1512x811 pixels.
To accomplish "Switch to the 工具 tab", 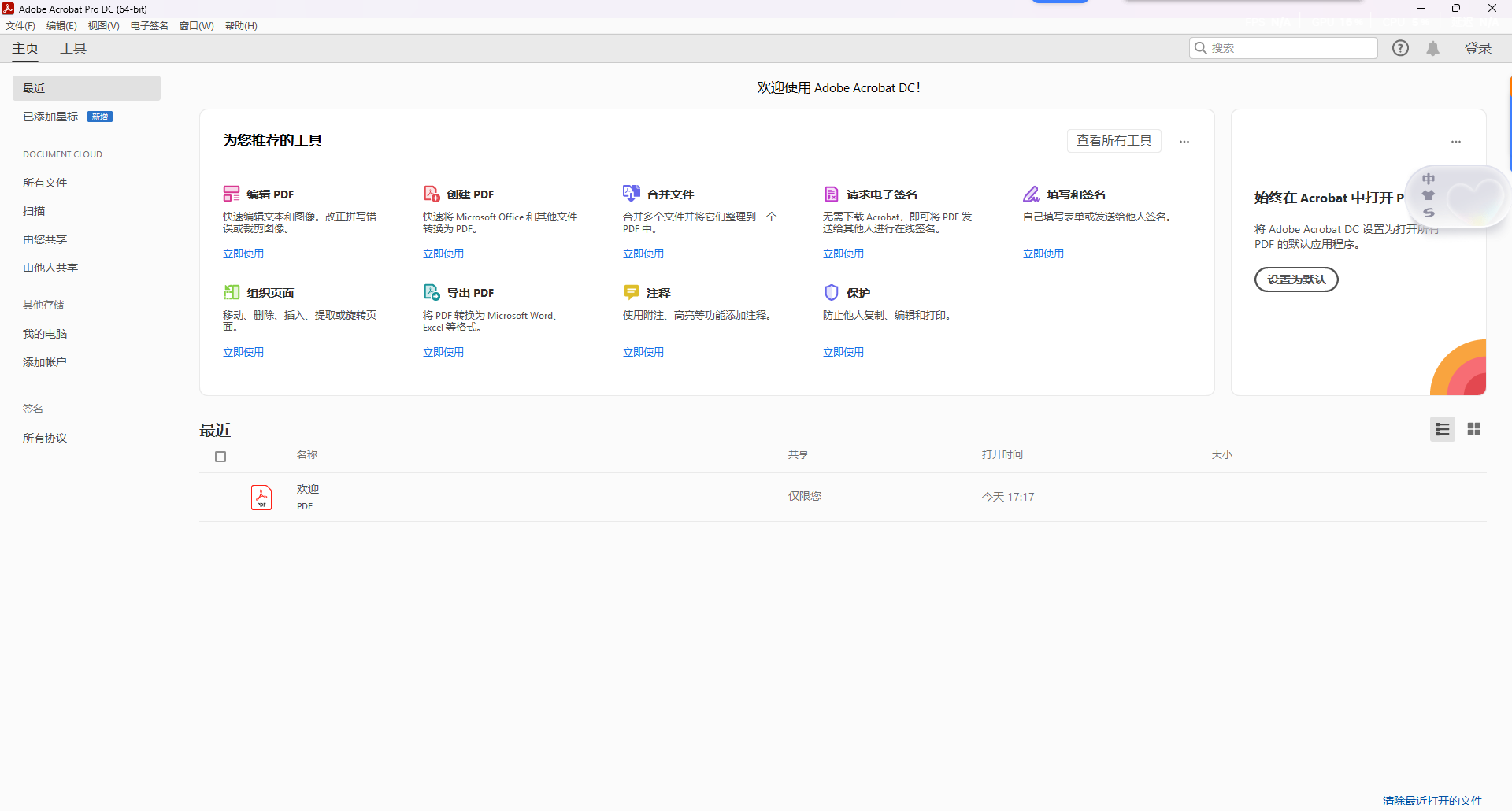I will coord(72,48).
